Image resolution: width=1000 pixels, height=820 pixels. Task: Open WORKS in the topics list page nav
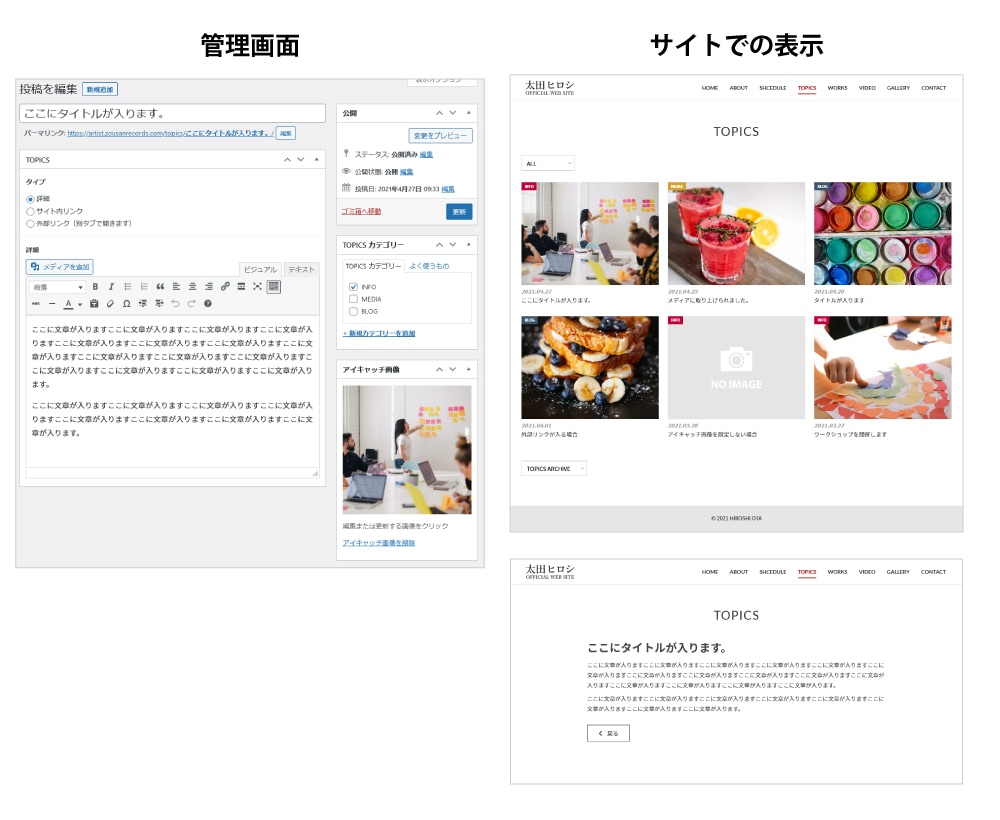(x=837, y=88)
